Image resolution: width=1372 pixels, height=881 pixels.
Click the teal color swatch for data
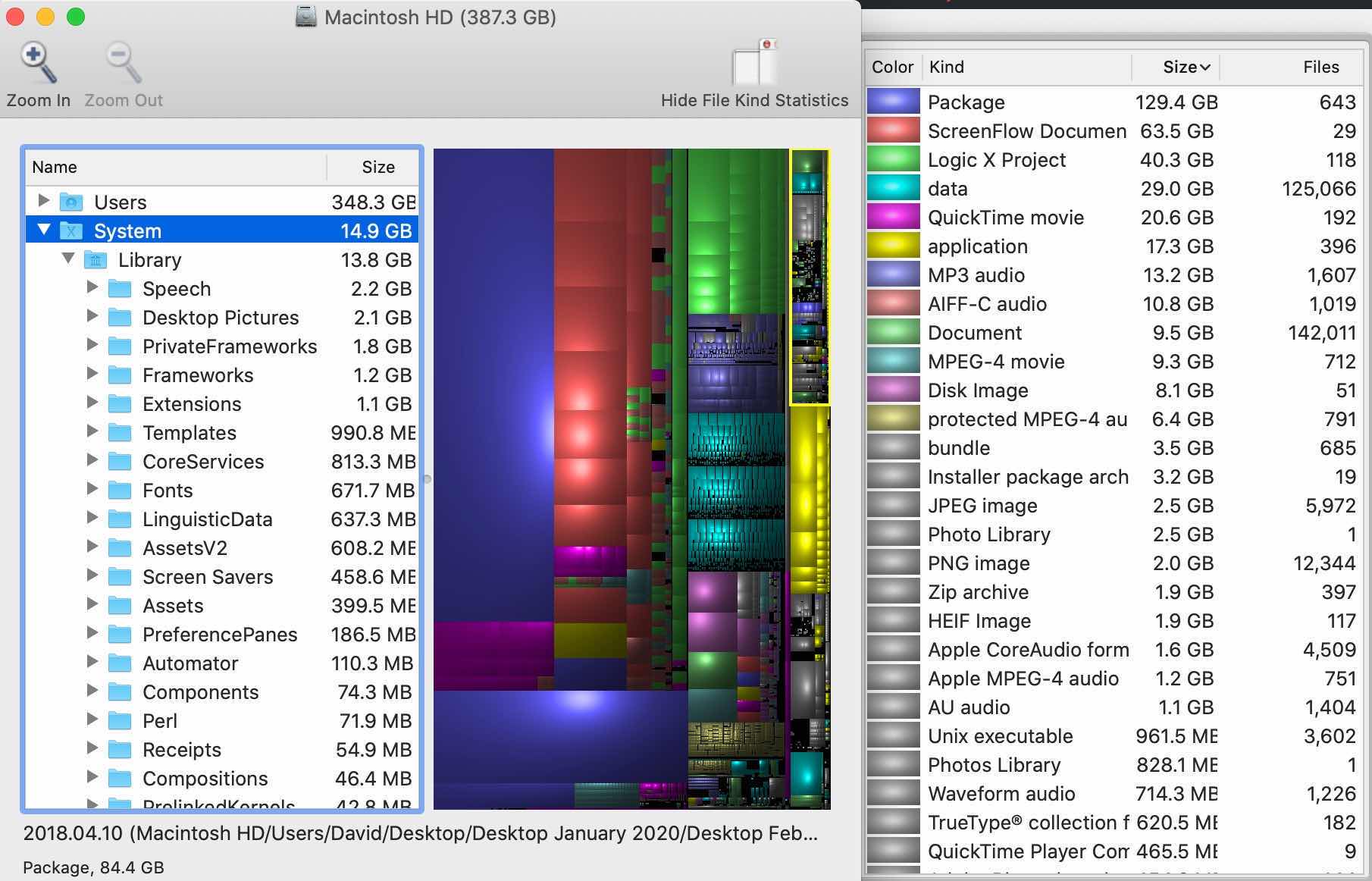893,188
